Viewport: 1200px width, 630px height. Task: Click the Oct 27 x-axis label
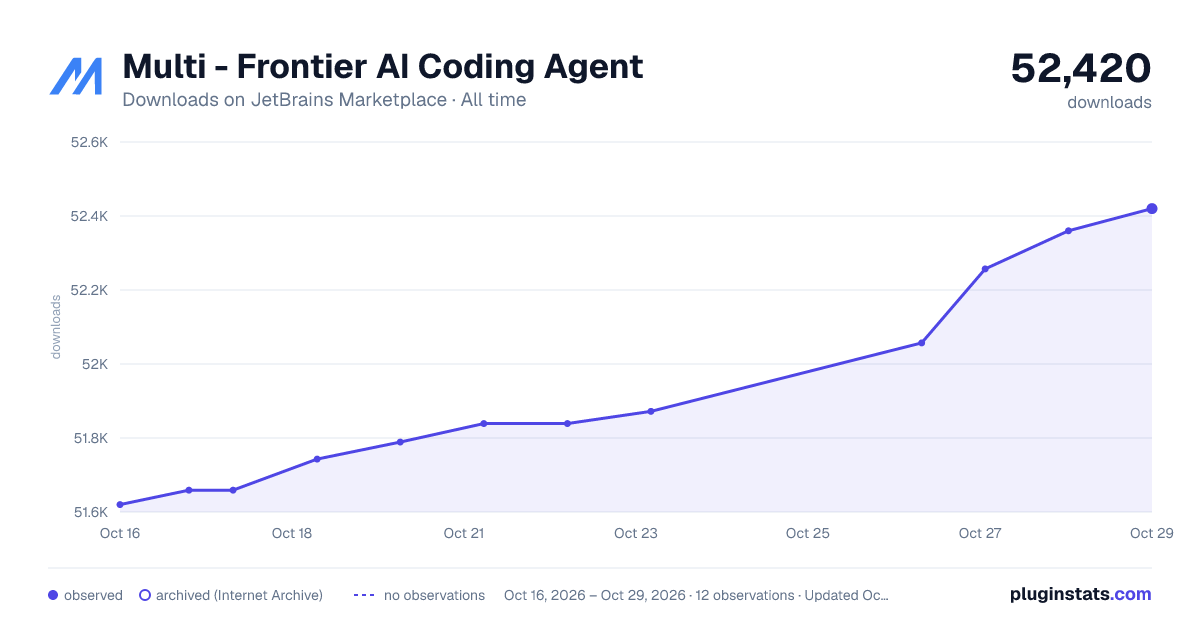[x=980, y=533]
